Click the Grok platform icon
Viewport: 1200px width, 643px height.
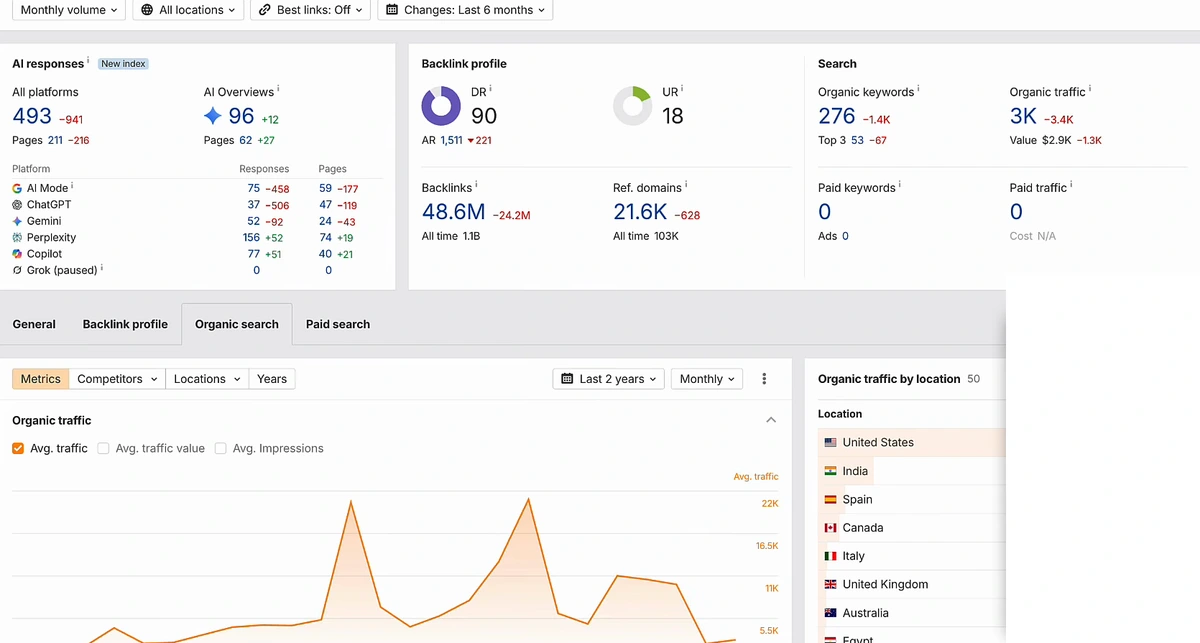17,270
